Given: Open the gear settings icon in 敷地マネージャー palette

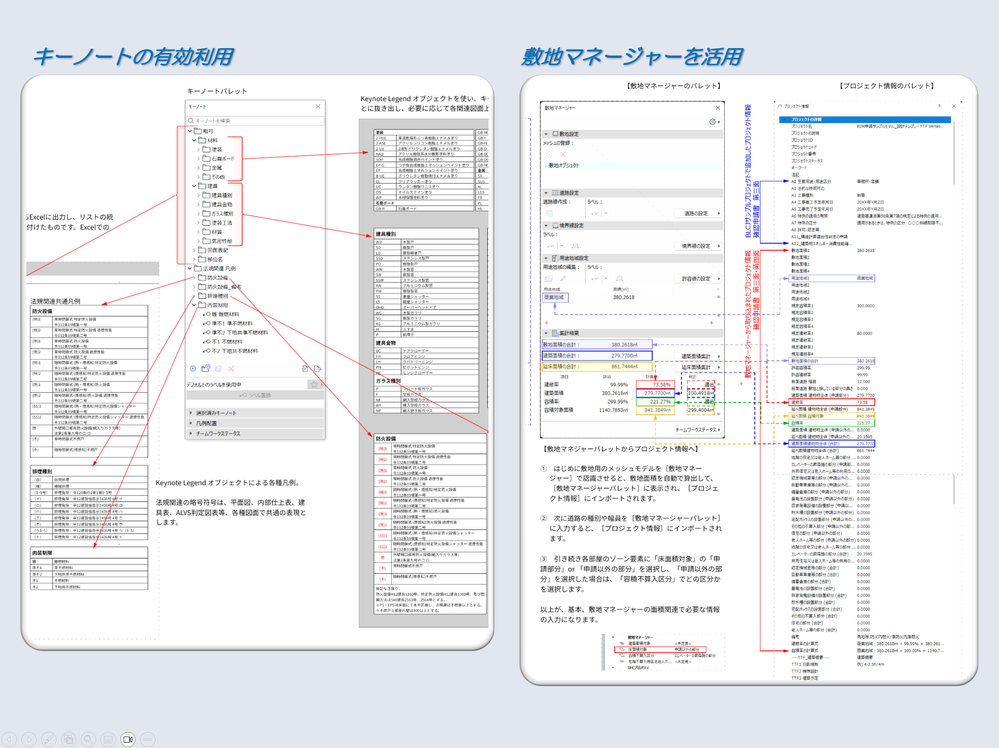Looking at the screenshot, I should [x=711, y=121].
